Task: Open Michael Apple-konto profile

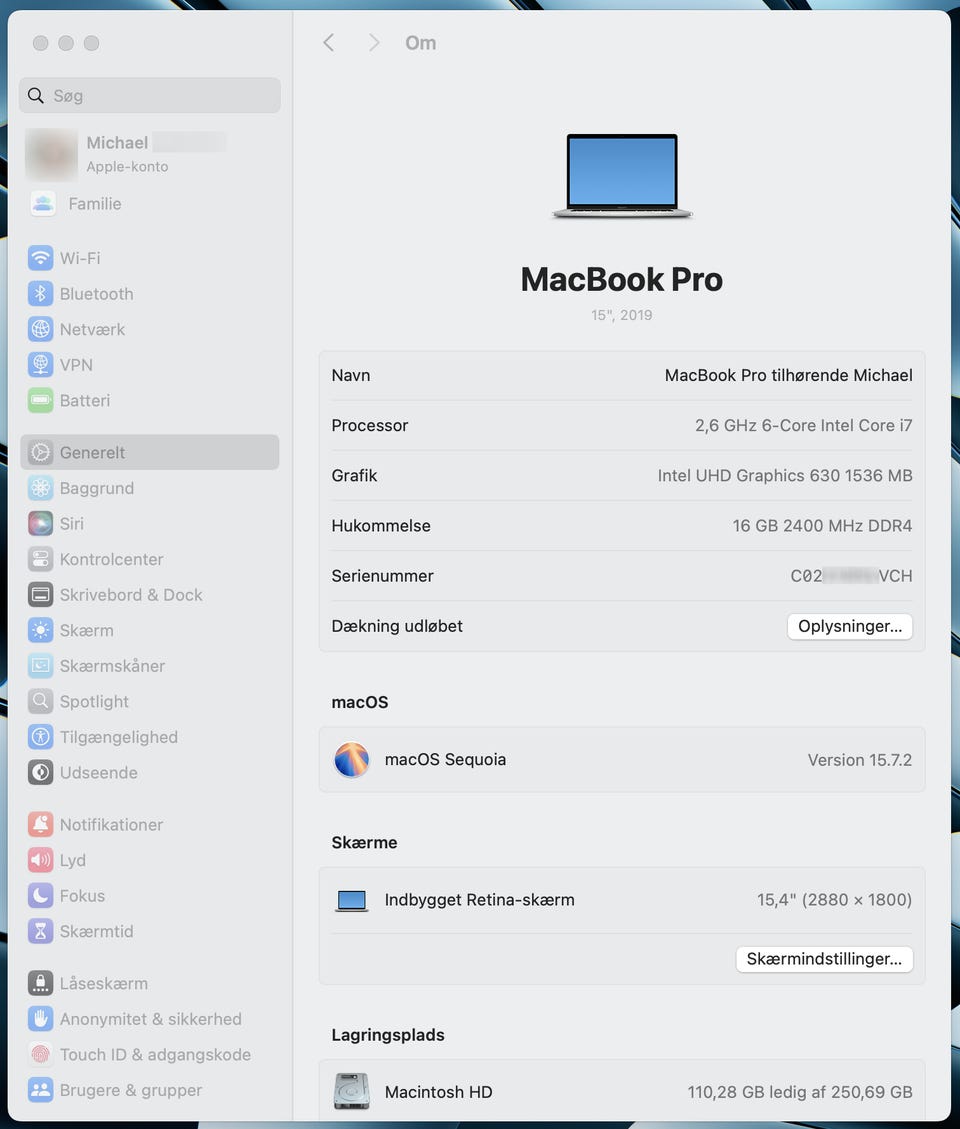Action: 150,154
